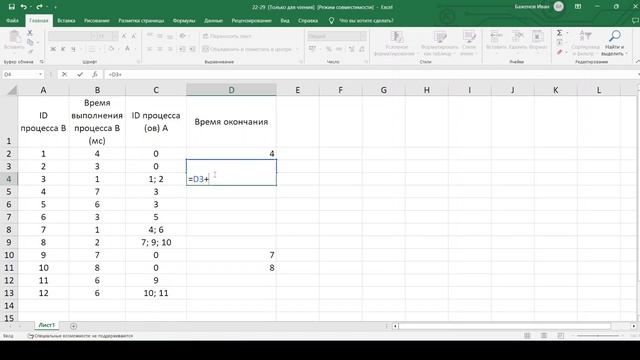Switch to the Разметка страницы tab
The image size is (640, 360).
[x=141, y=20]
